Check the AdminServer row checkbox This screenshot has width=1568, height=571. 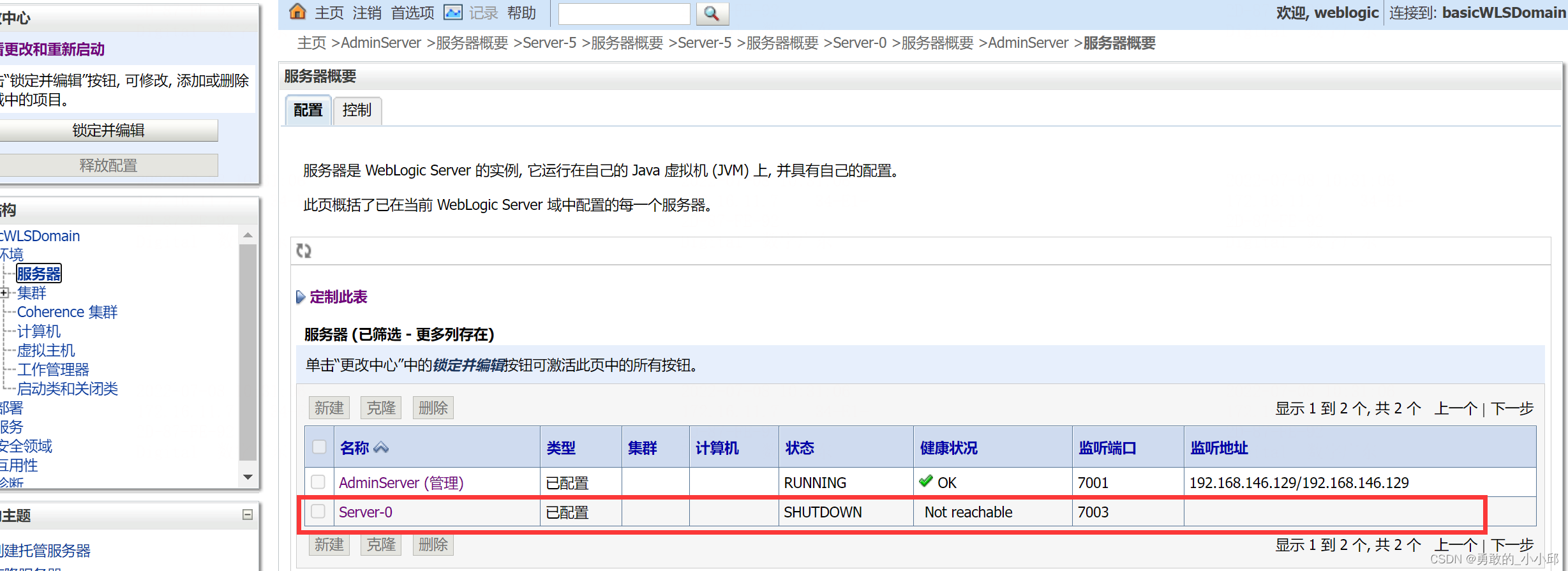318,482
